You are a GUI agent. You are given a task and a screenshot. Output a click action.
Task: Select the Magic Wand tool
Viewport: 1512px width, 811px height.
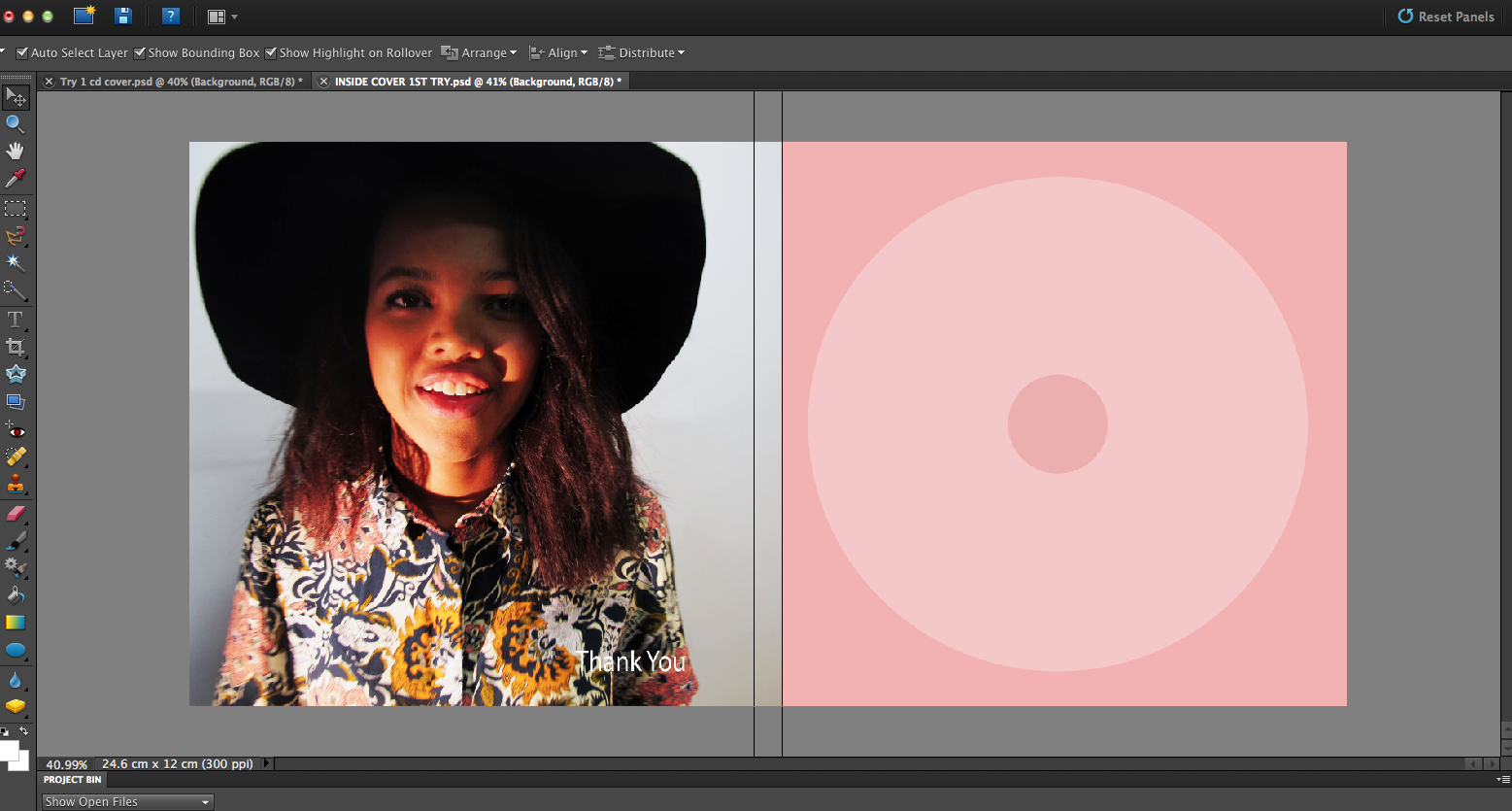[16, 263]
